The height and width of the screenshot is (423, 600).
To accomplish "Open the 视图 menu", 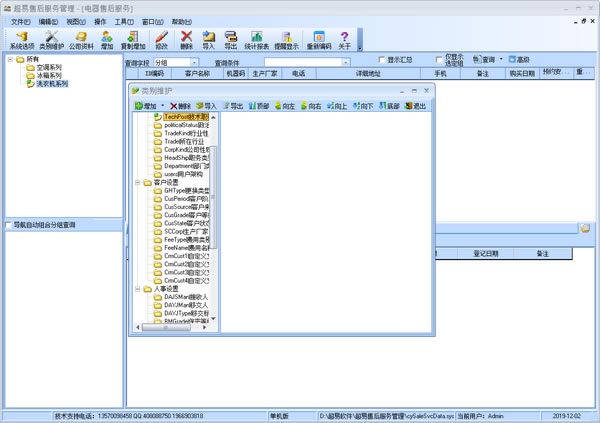I will [x=76, y=22].
